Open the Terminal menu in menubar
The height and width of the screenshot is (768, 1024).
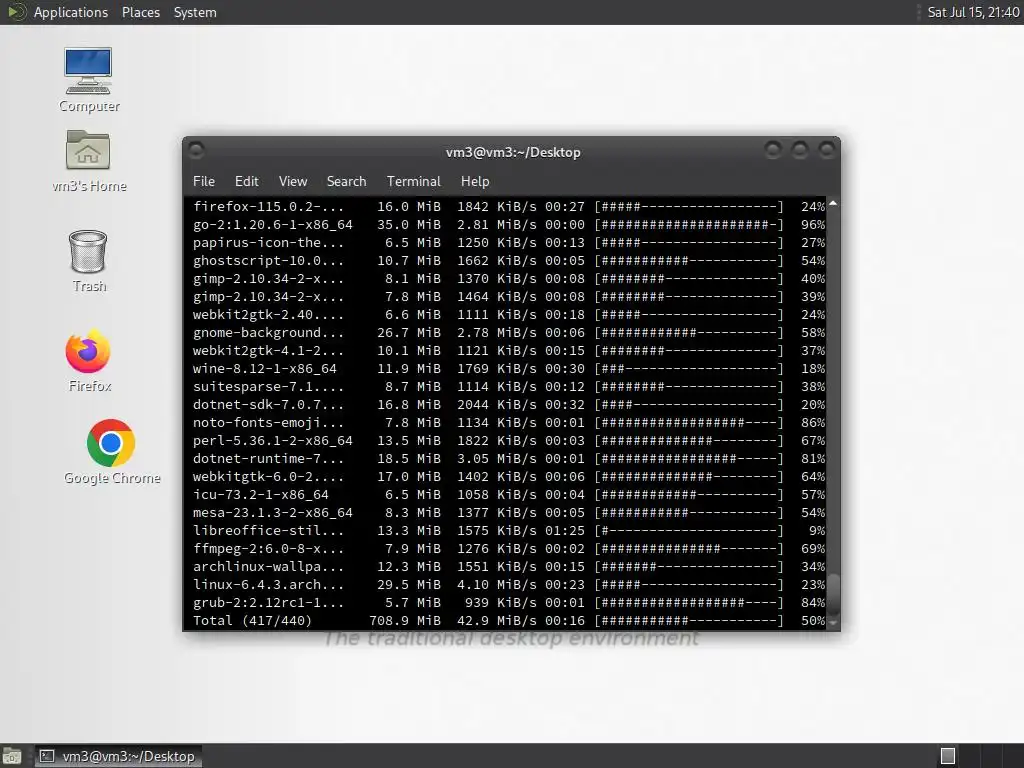[413, 181]
